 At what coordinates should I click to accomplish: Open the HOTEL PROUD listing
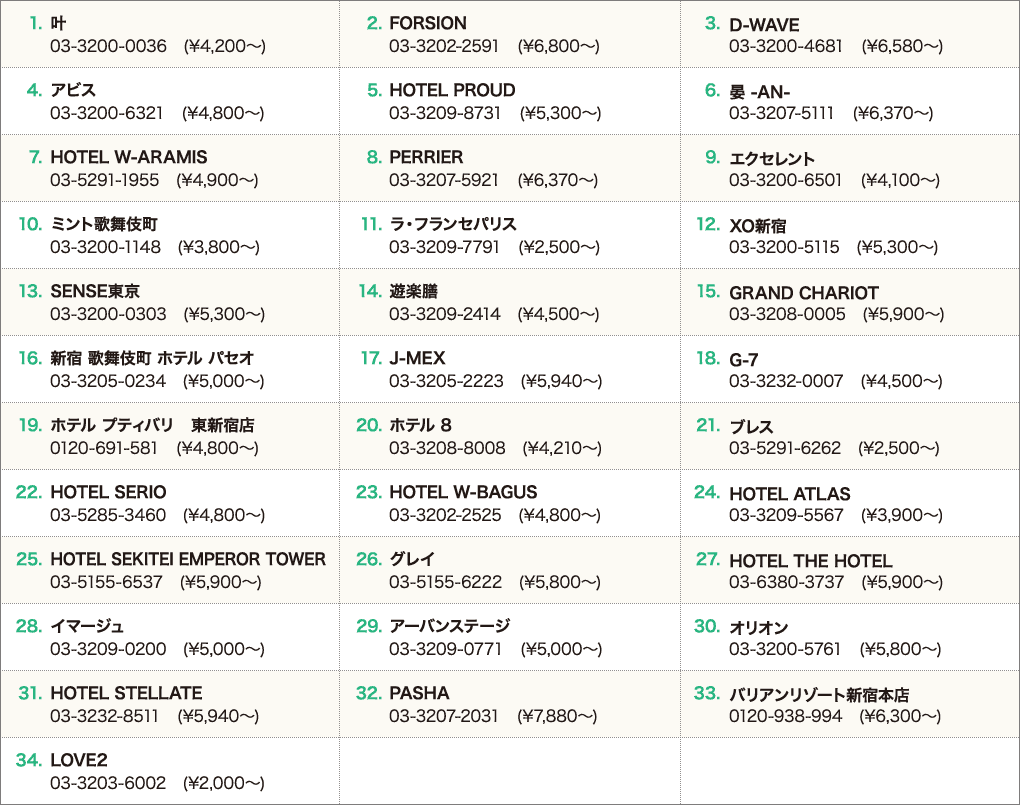point(452,90)
